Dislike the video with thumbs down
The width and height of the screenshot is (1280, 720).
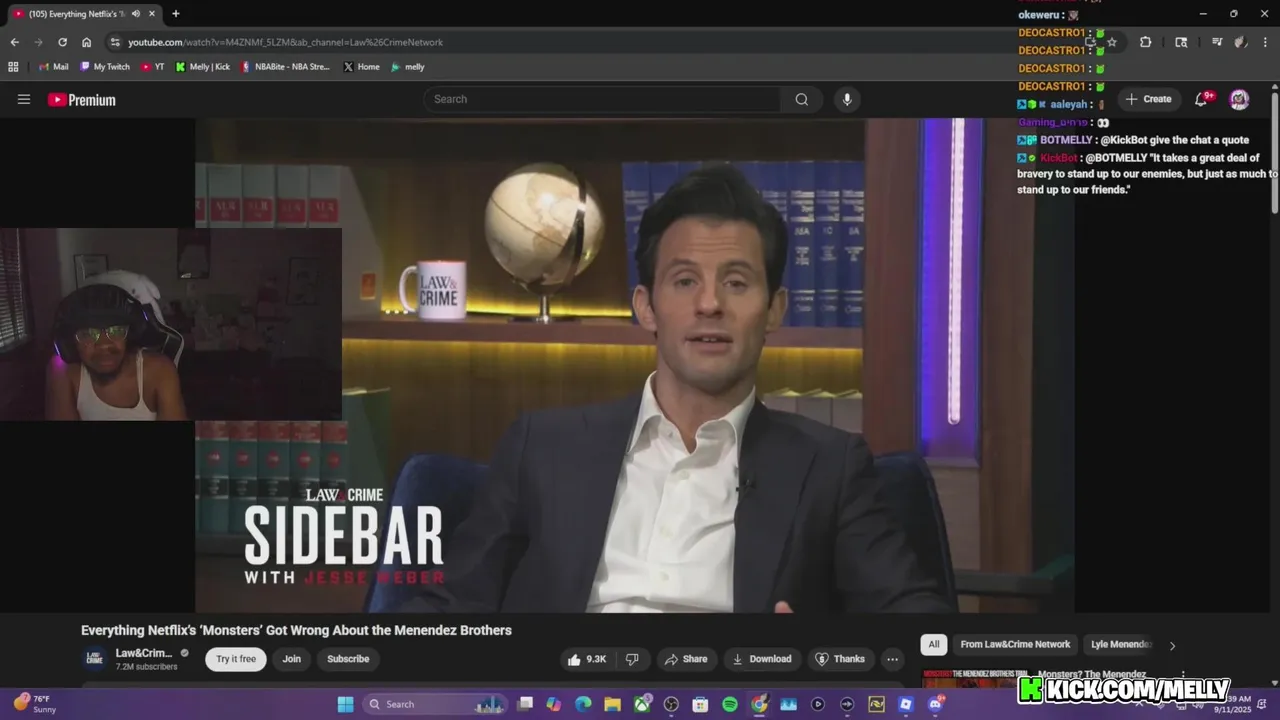click(x=632, y=659)
